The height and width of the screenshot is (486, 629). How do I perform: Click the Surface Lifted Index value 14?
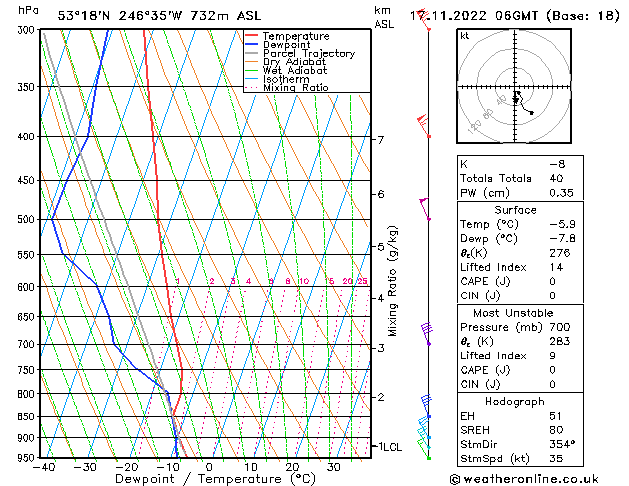pos(556,267)
